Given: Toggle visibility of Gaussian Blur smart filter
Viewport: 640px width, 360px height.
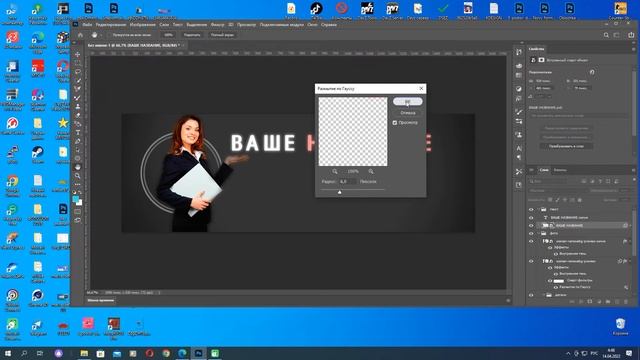Looking at the screenshot, I should click(556, 287).
